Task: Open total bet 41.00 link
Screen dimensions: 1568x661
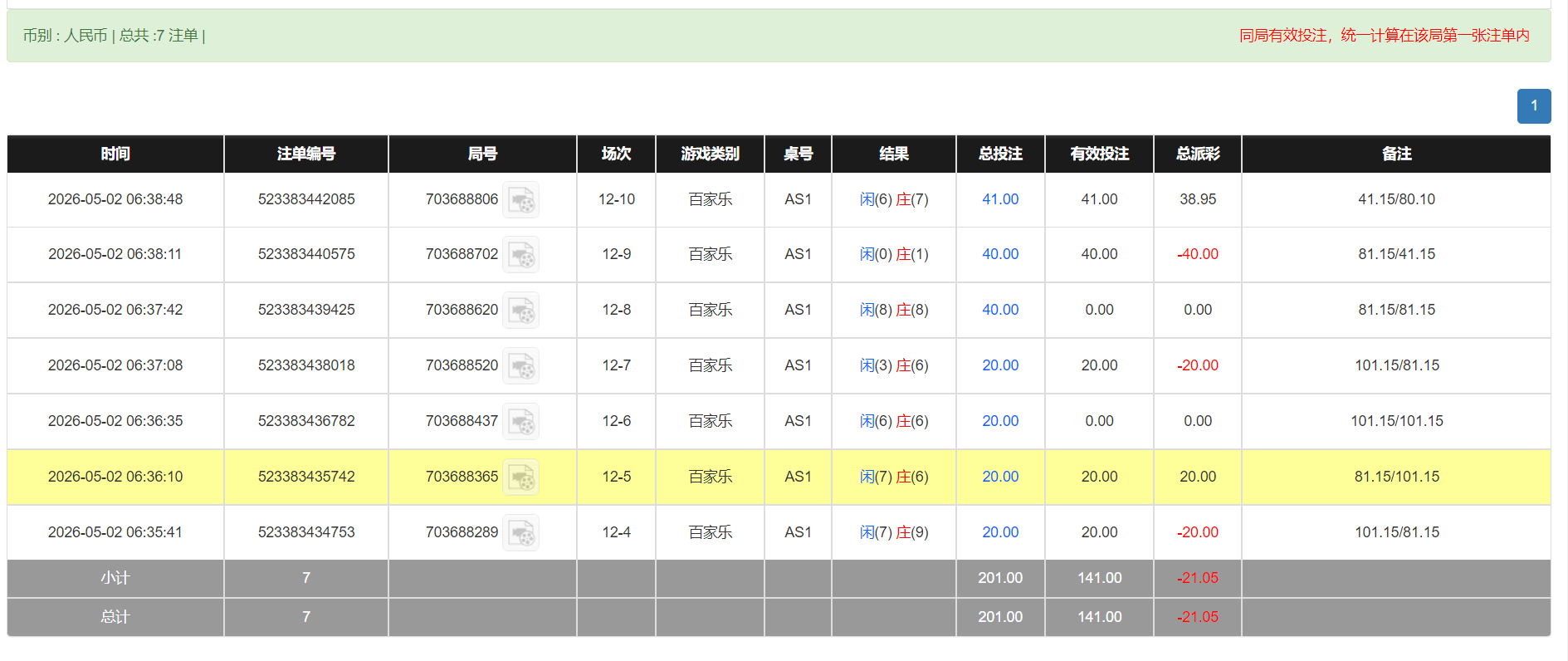Action: tap(1000, 199)
